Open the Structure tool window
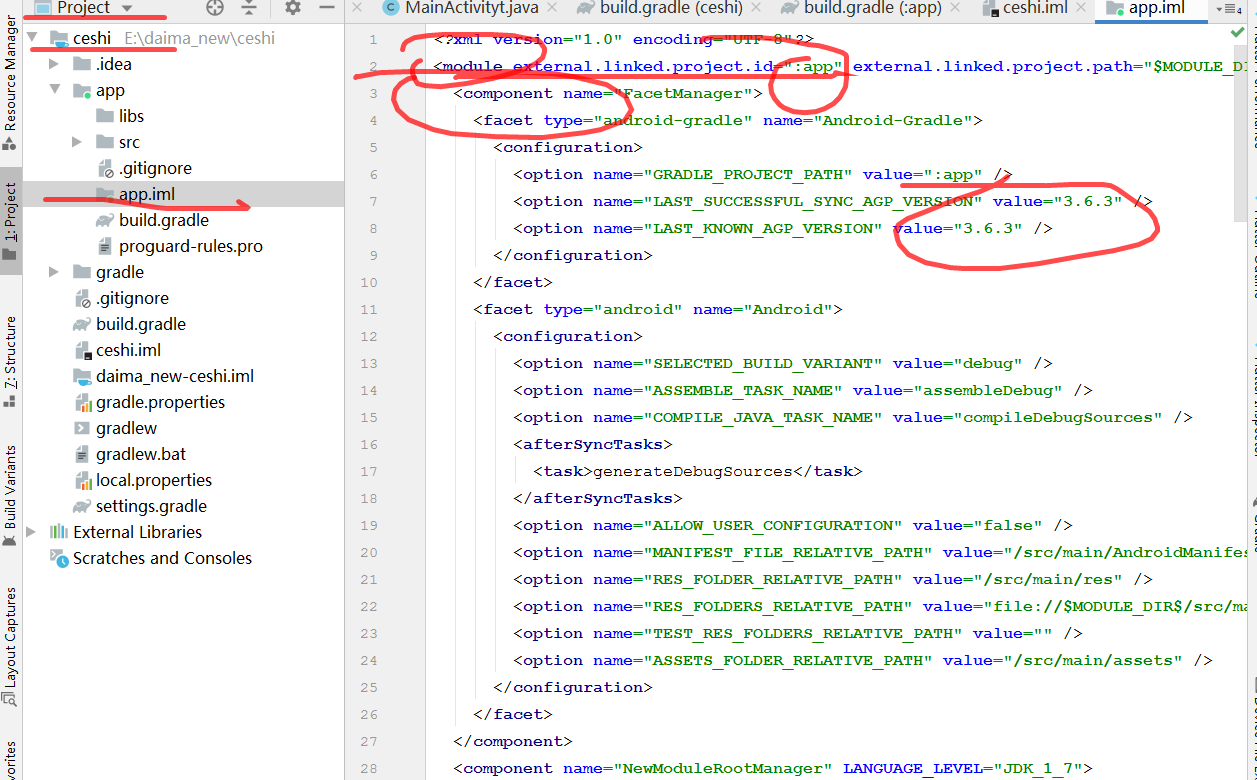 click(x=10, y=355)
